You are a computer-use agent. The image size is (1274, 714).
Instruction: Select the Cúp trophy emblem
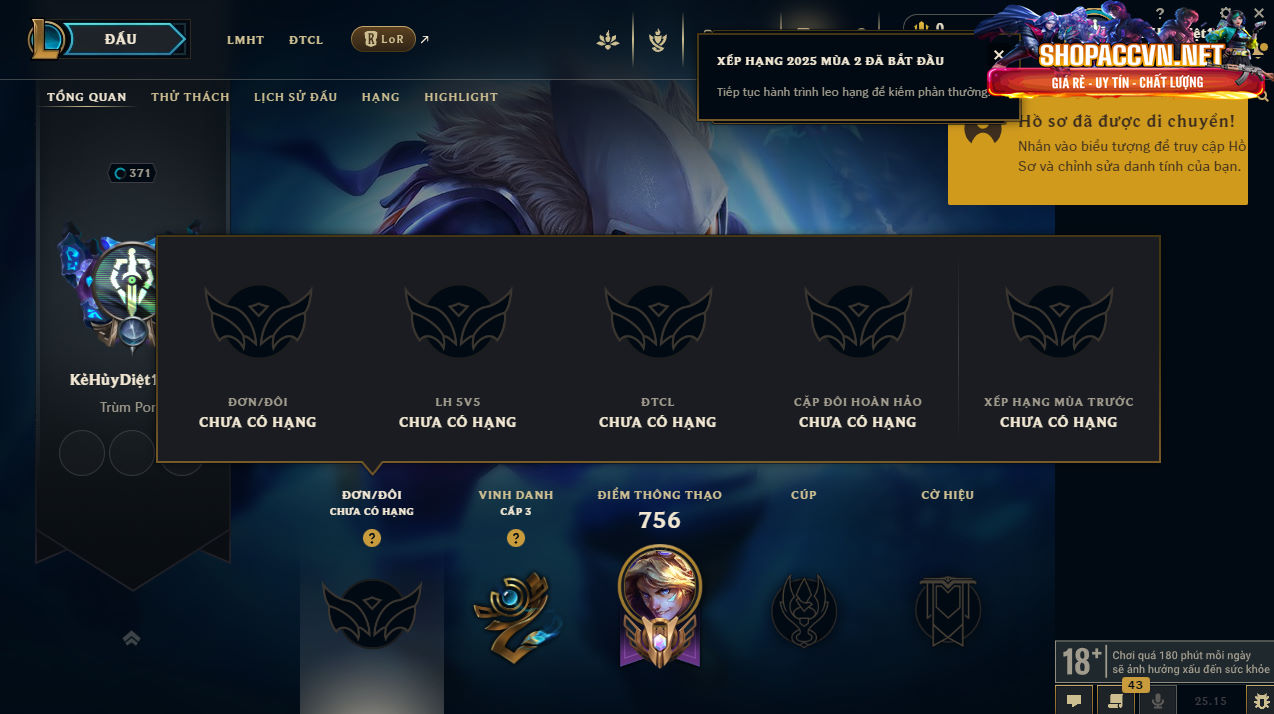click(x=804, y=609)
